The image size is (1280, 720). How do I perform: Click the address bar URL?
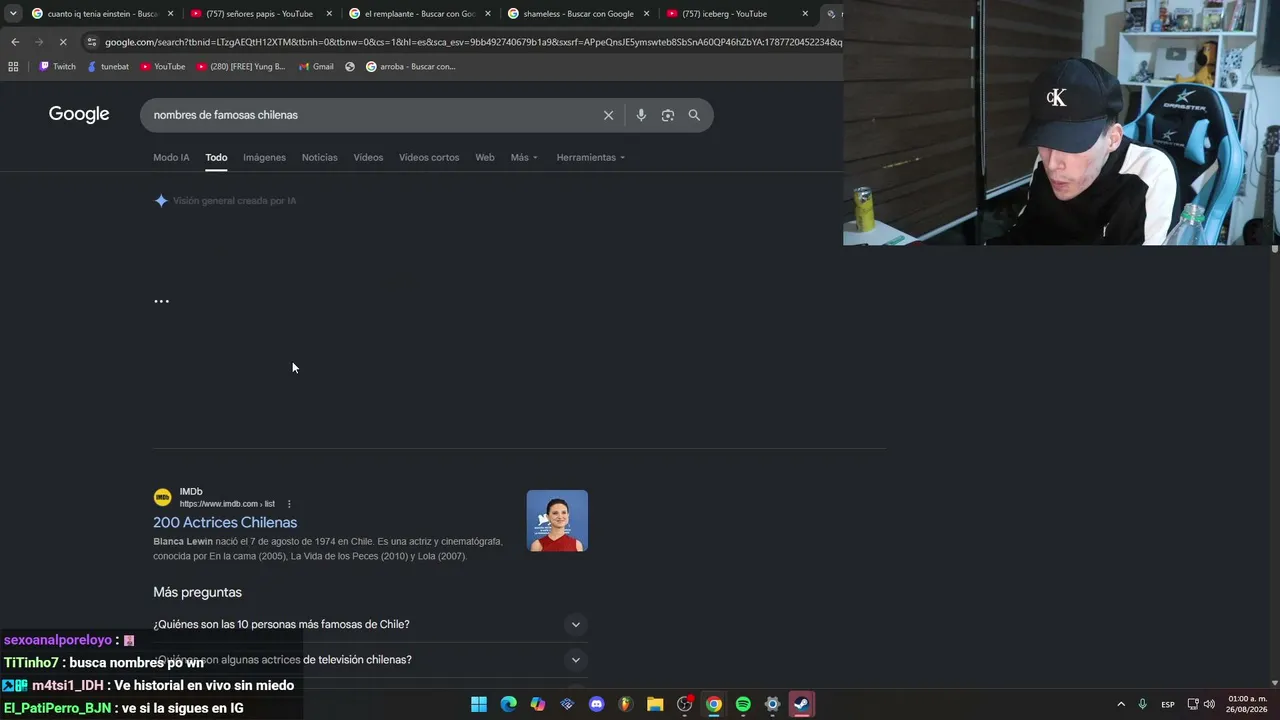tap(473, 42)
